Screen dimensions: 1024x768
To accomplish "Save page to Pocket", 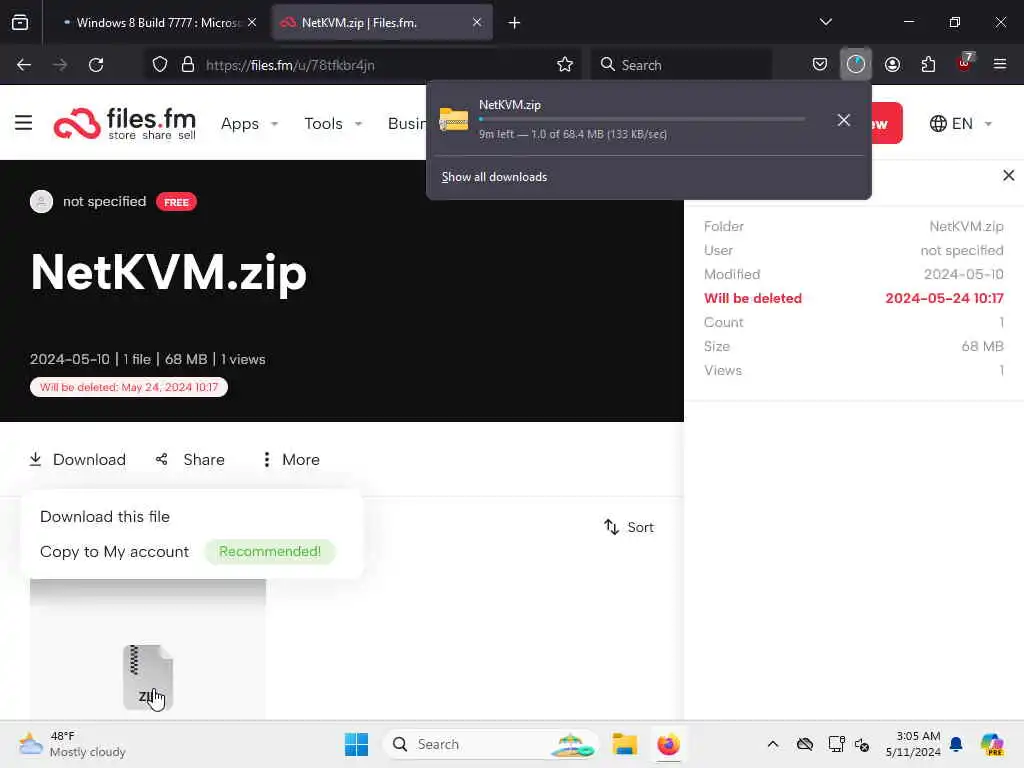I will pos(820,65).
